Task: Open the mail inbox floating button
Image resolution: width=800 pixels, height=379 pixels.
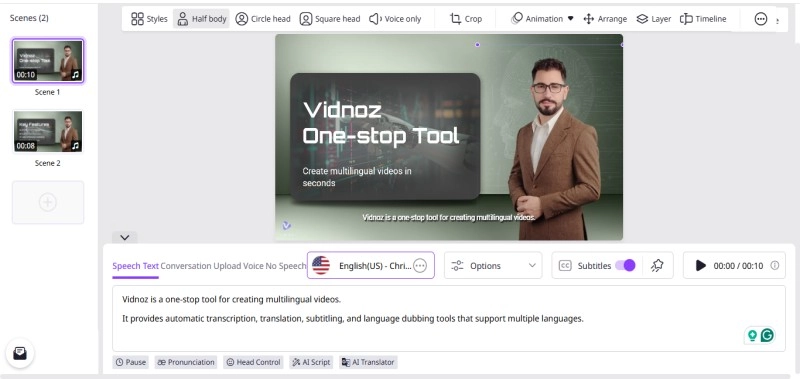Action: tap(19, 353)
